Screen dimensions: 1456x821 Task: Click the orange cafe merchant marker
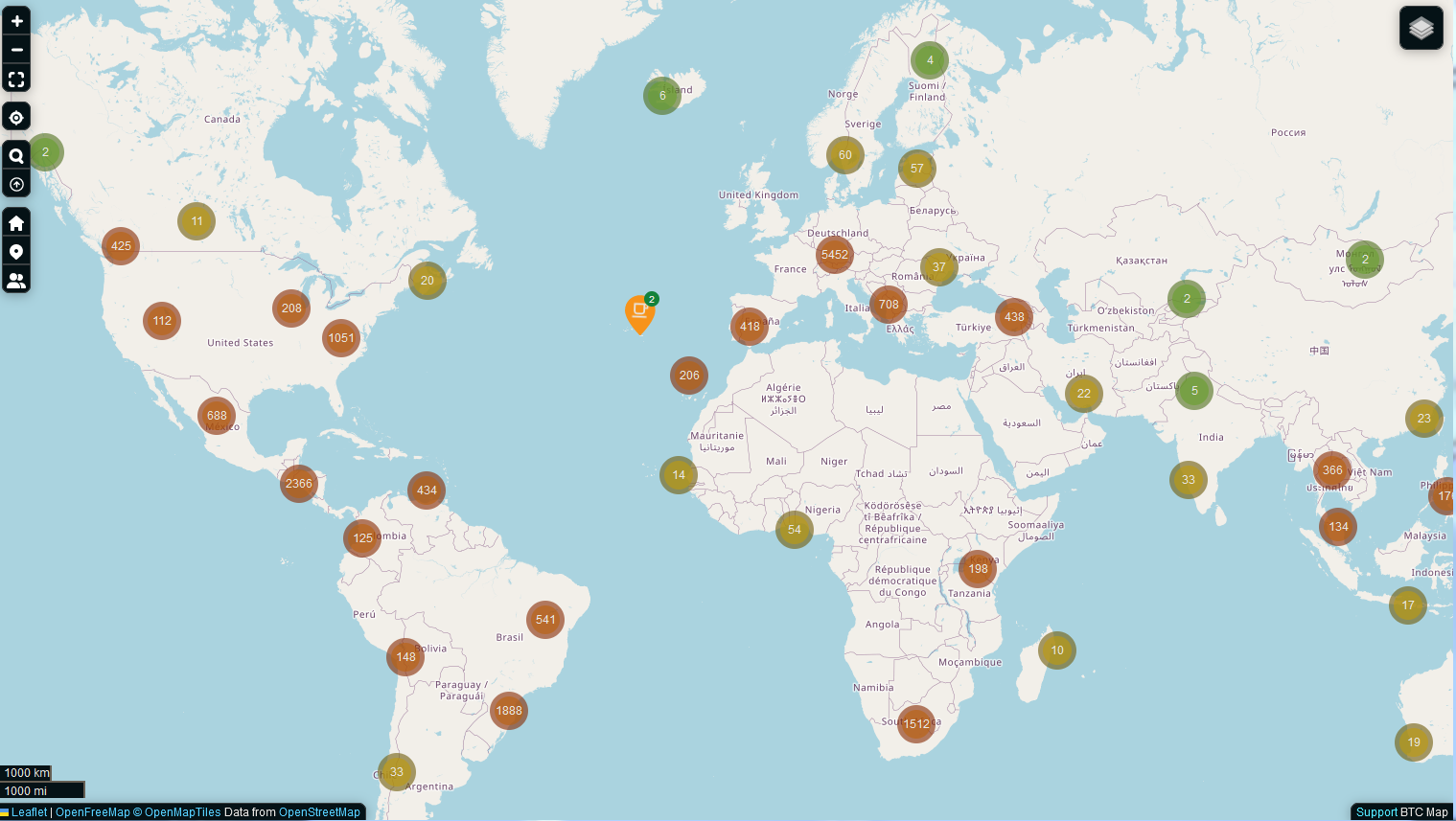pyautogui.click(x=639, y=312)
